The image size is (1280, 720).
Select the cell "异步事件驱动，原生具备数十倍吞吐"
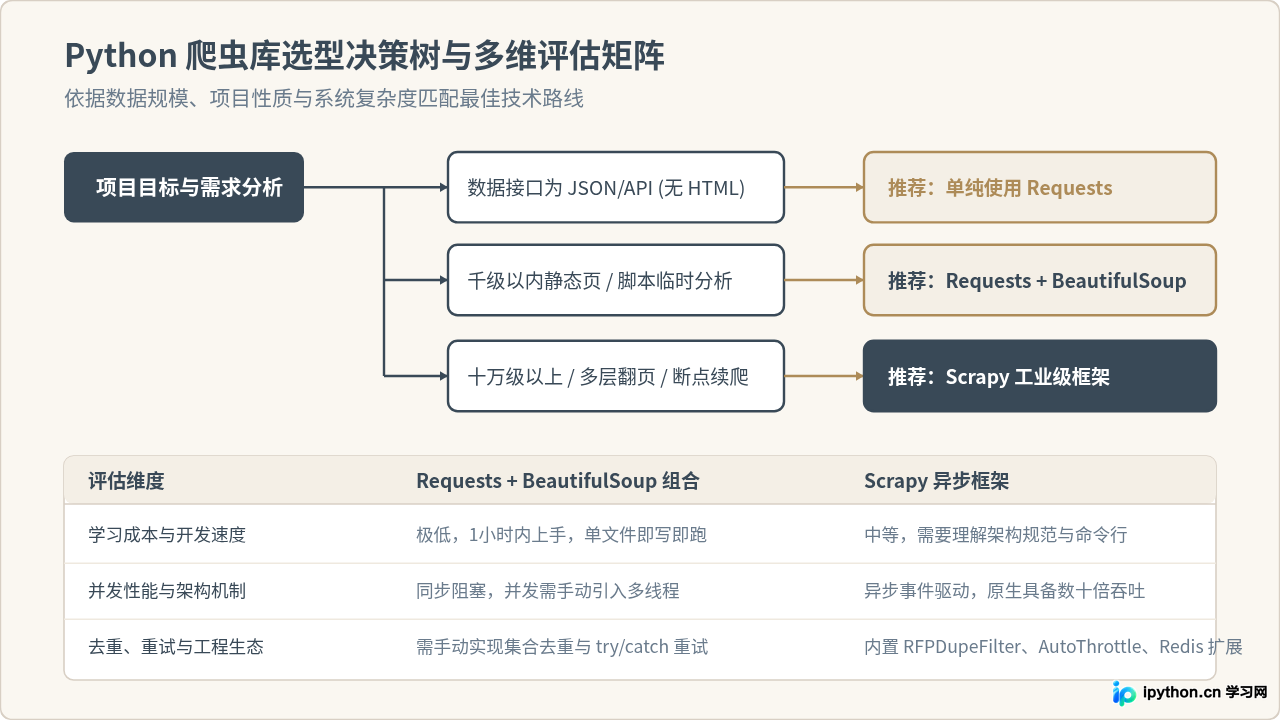[1005, 591]
